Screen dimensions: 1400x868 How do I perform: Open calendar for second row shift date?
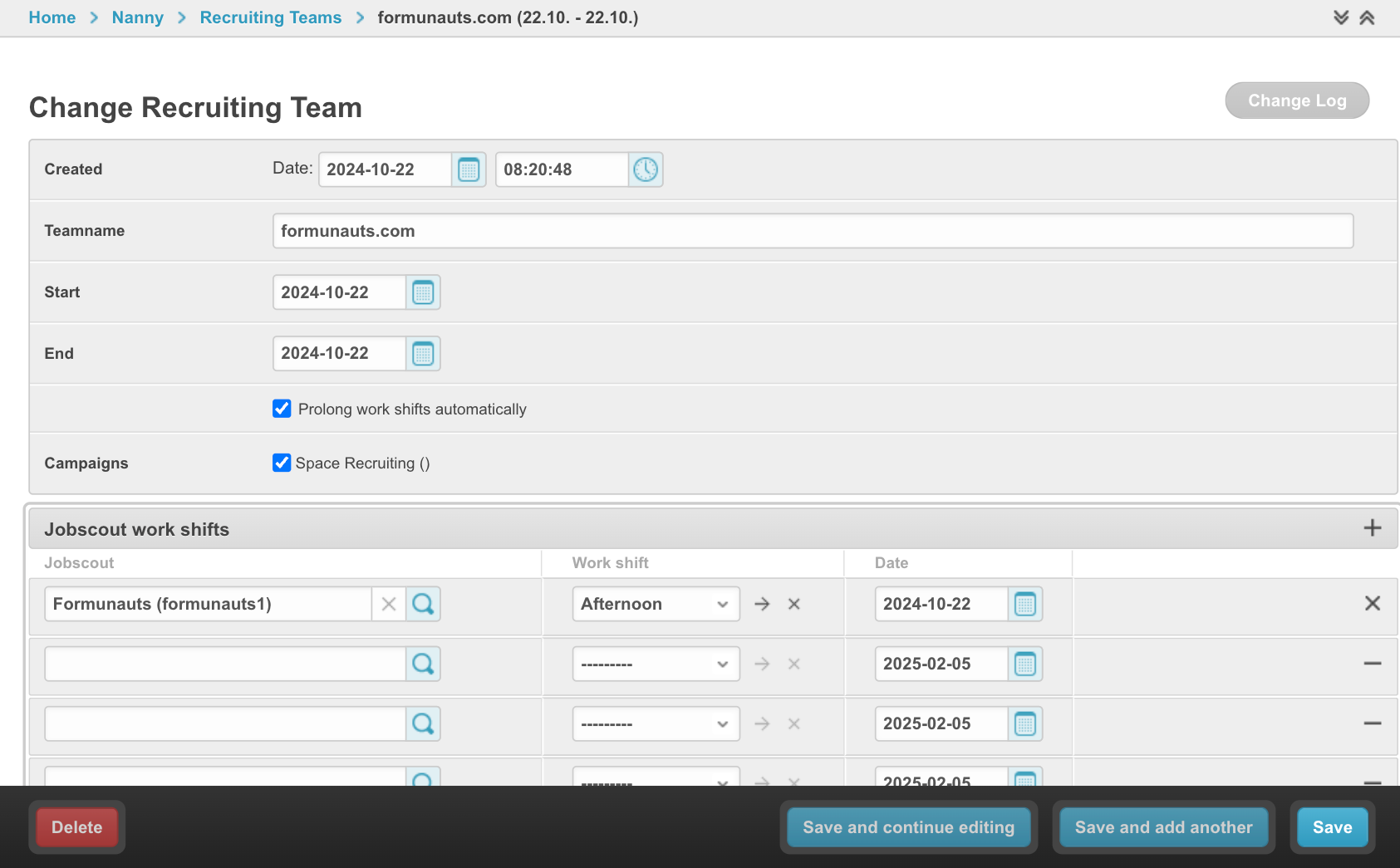1025,664
